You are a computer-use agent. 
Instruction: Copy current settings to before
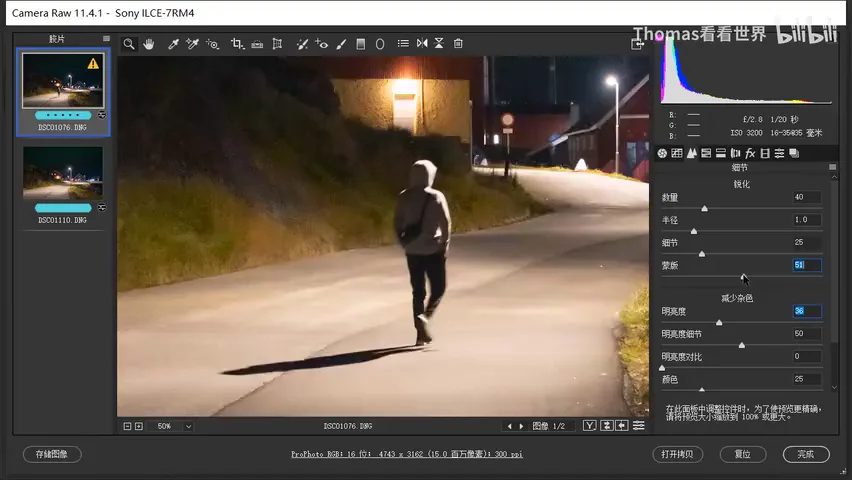click(622, 426)
